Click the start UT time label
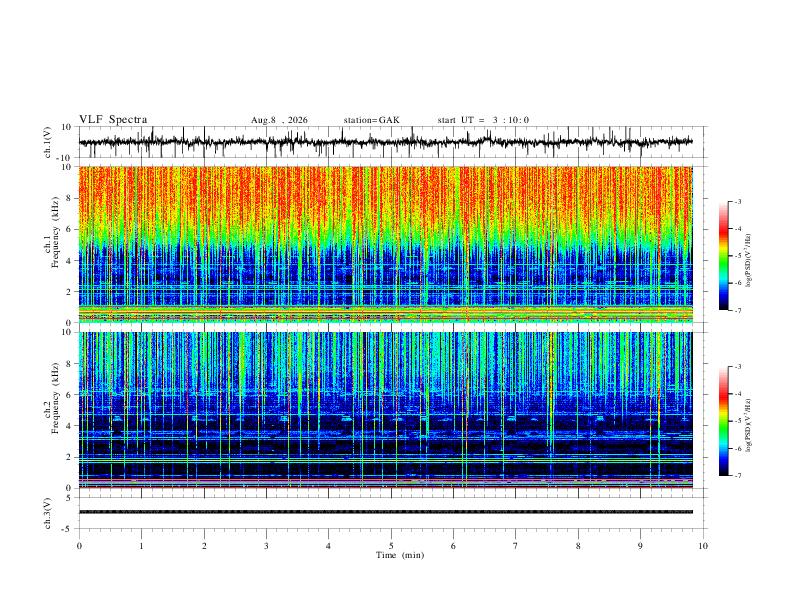Viewport: 792px width, 612px height. coord(483,120)
